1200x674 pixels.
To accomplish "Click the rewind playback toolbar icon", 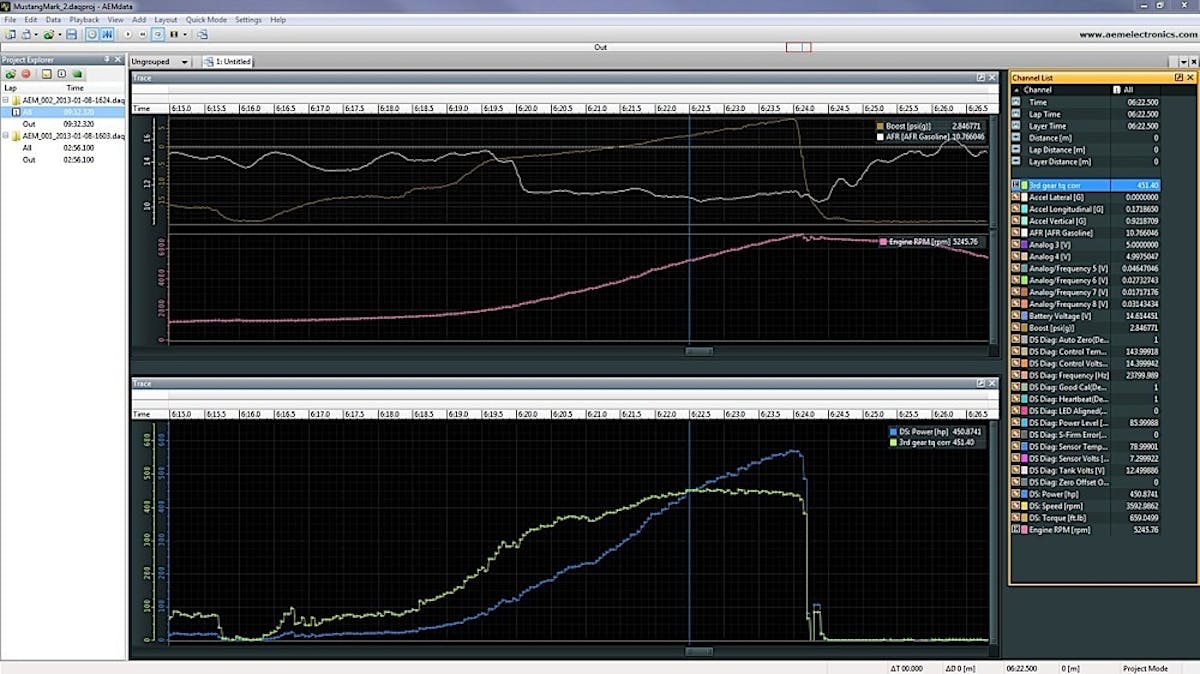I will click(142, 34).
